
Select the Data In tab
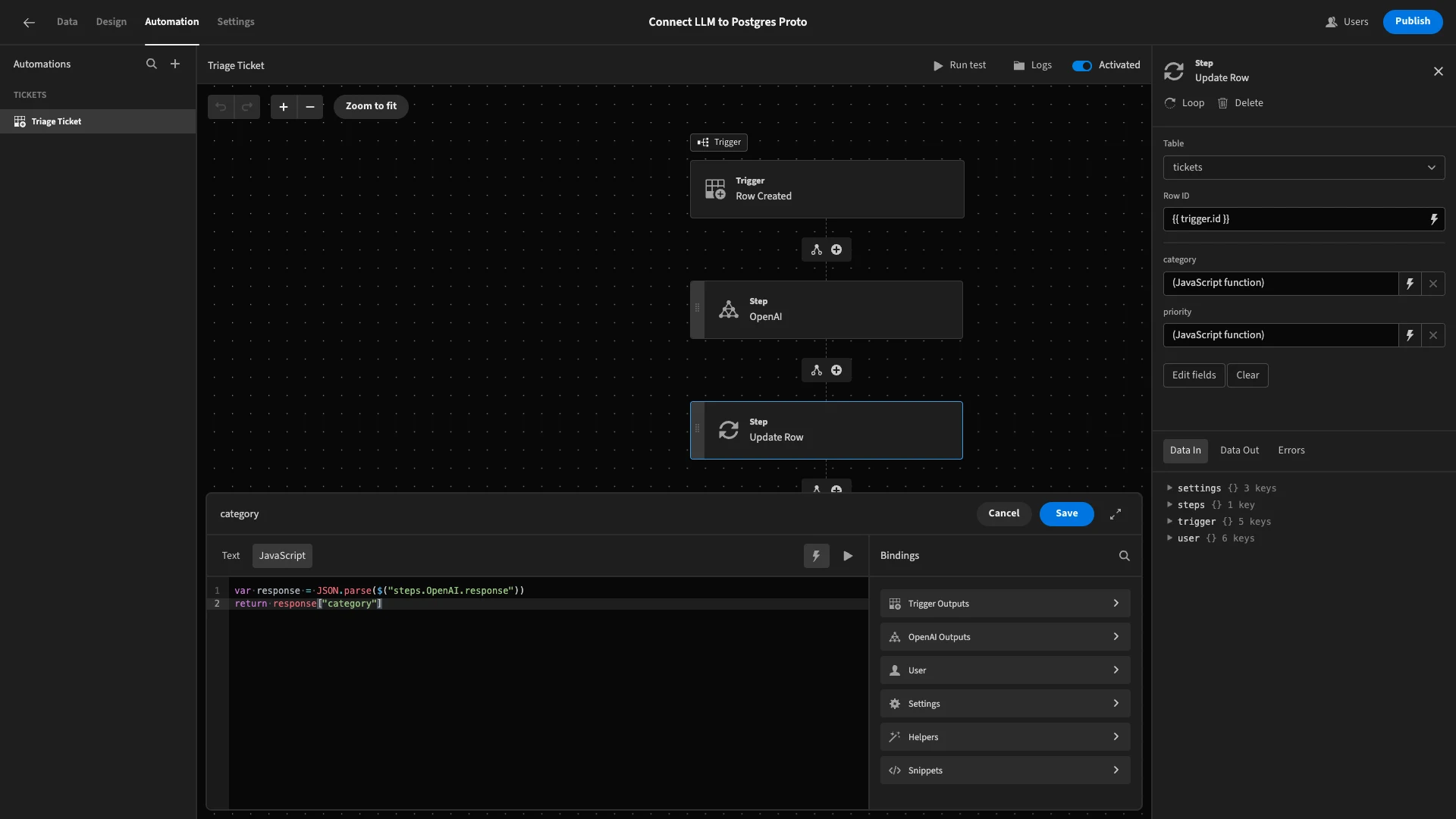click(x=1185, y=450)
